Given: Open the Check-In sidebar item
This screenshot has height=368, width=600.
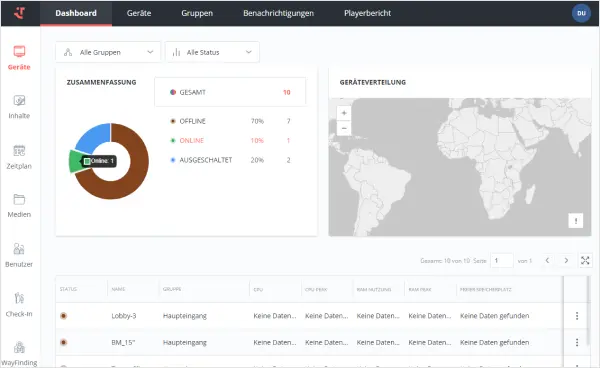Looking at the screenshot, I should (19, 304).
